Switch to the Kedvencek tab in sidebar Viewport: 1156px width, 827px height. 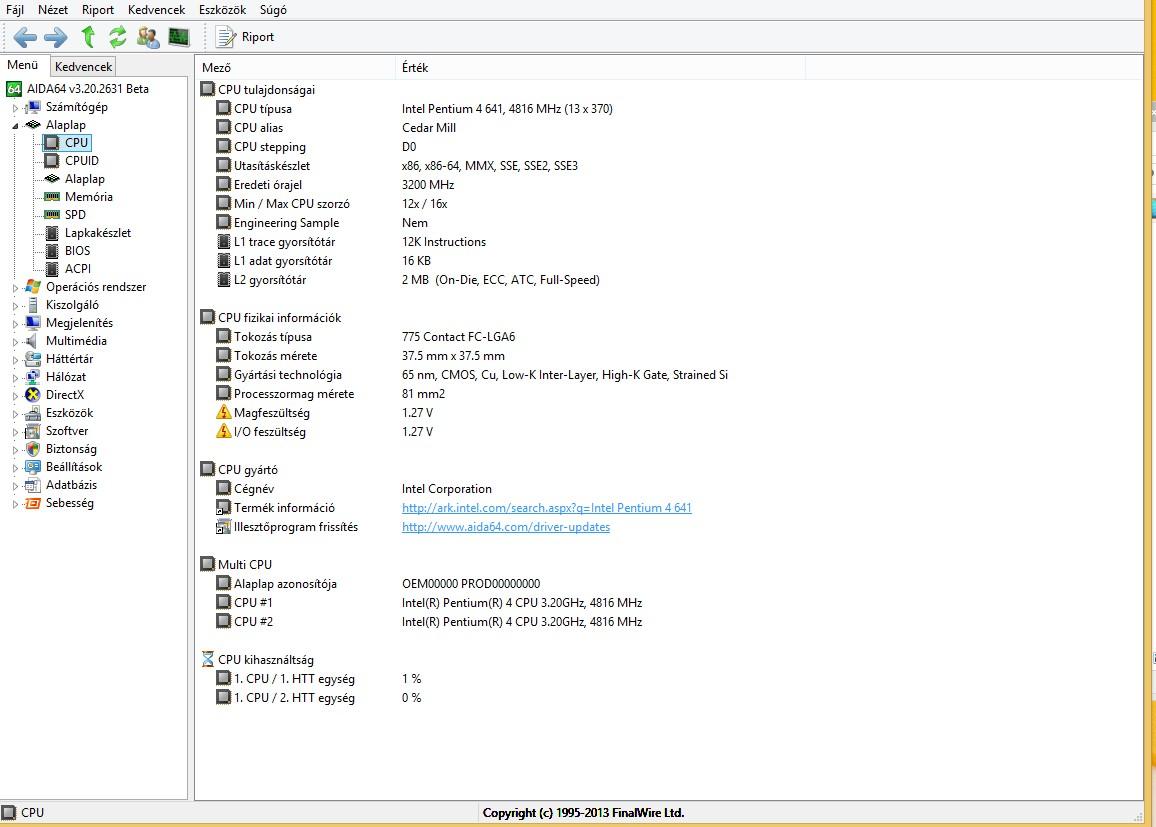pyautogui.click(x=83, y=66)
